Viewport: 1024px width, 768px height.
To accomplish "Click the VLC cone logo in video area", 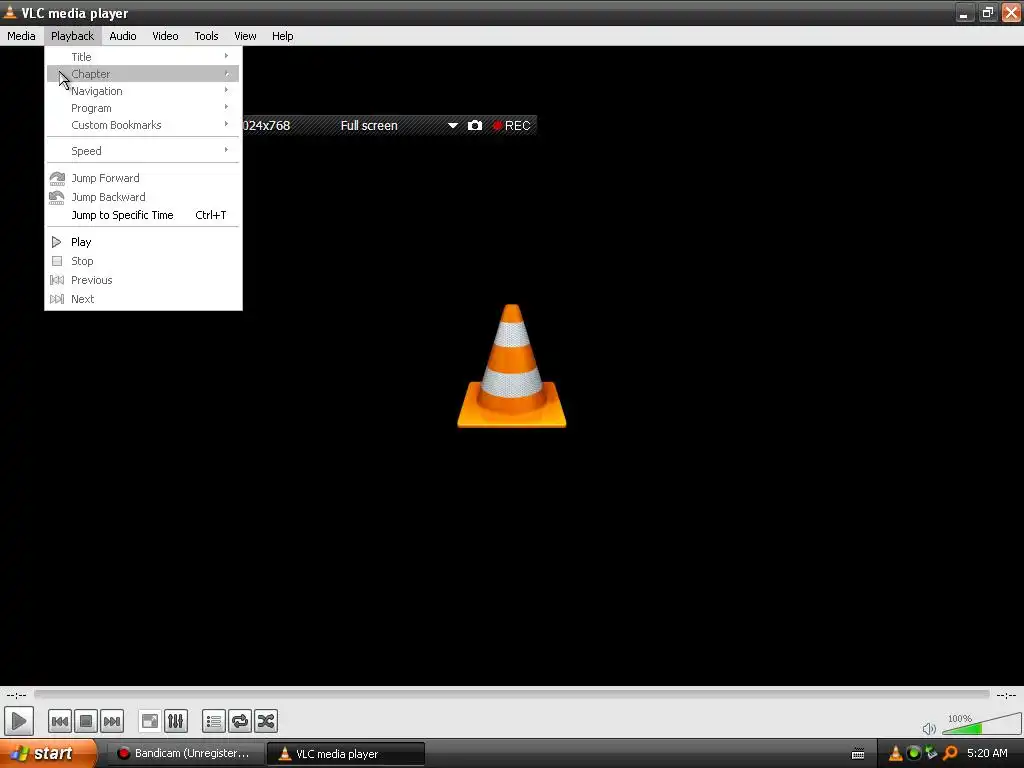I will [x=511, y=366].
